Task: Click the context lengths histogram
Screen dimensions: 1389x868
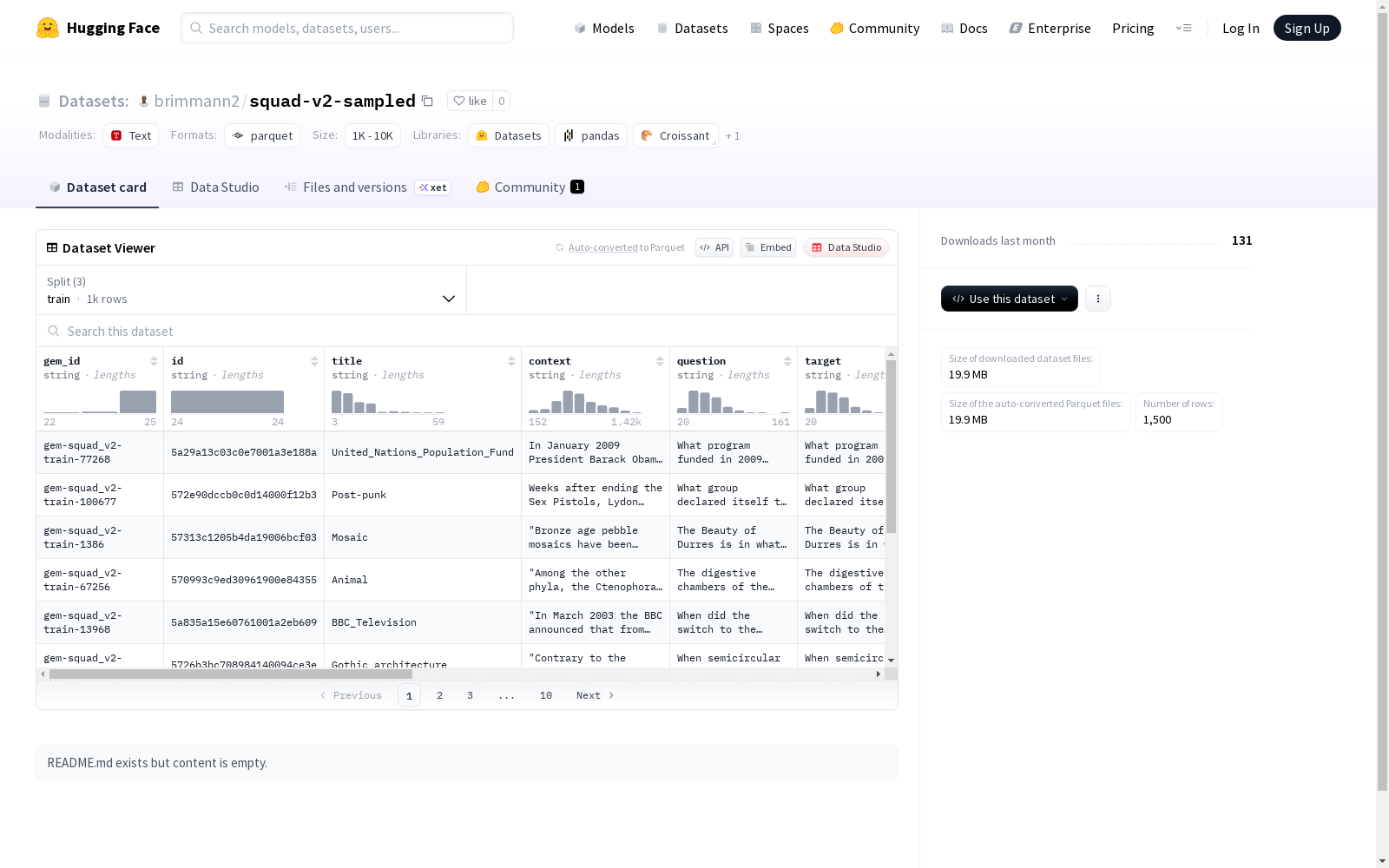Action: (x=585, y=402)
